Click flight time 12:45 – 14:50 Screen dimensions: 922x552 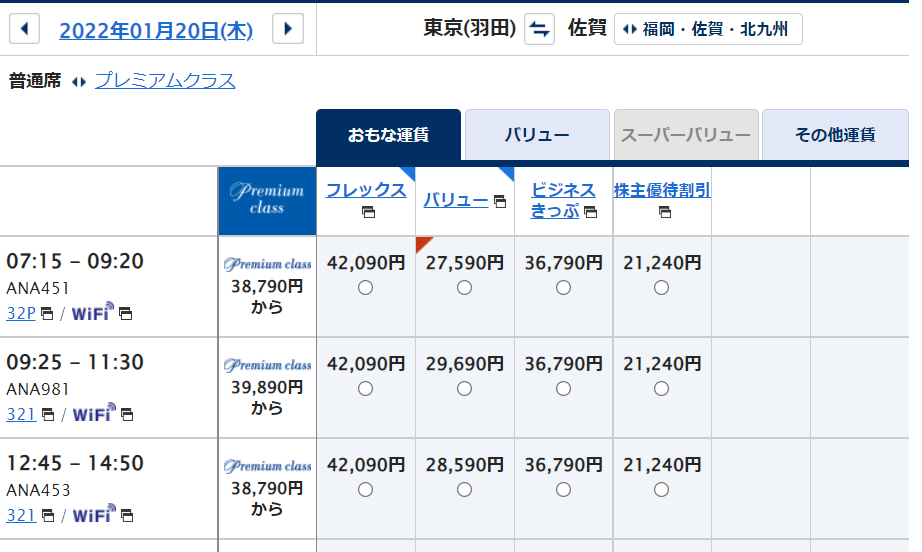click(75, 463)
